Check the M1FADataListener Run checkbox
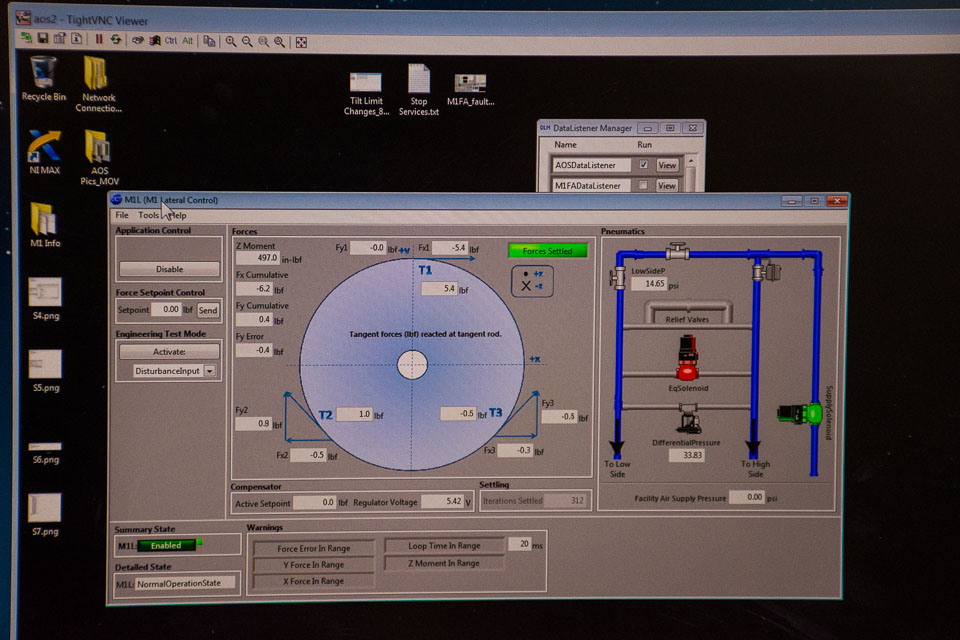Image resolution: width=960 pixels, height=640 pixels. tap(643, 185)
